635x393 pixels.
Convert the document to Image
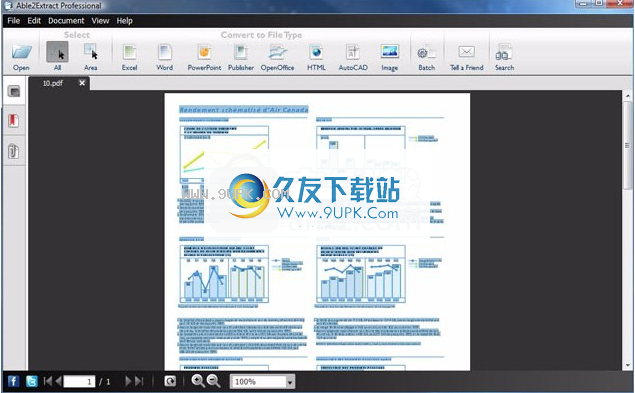(x=390, y=57)
